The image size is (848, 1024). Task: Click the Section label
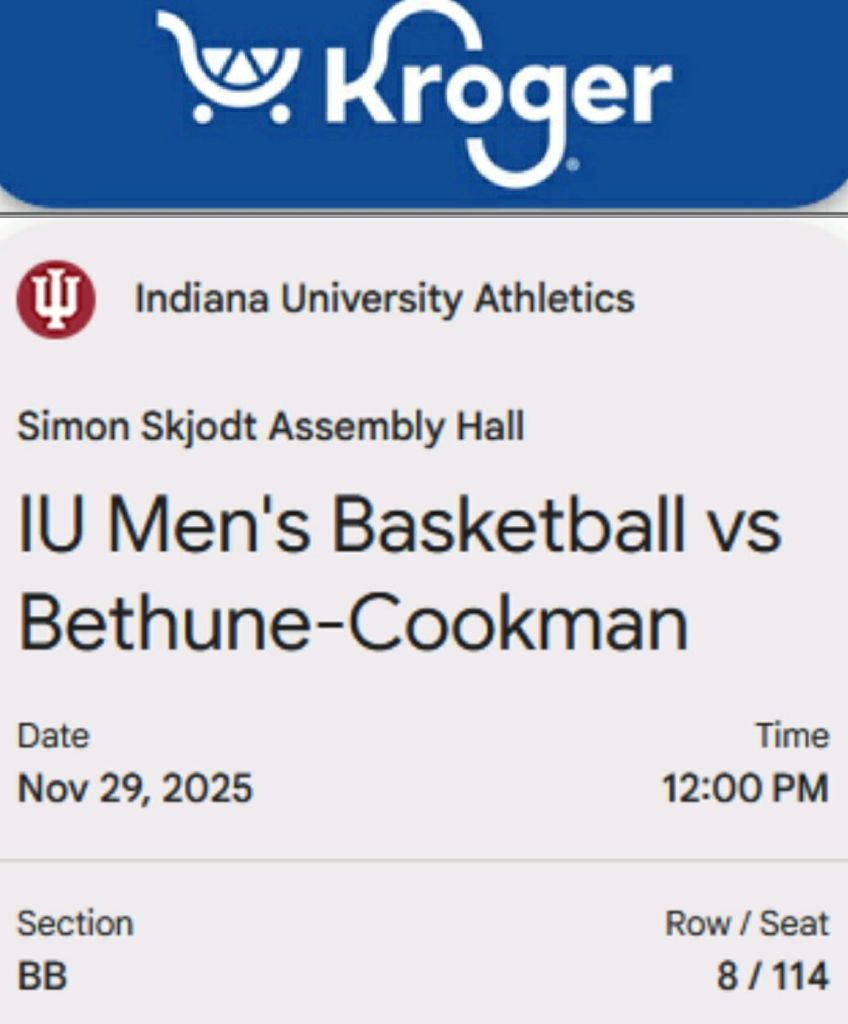(x=74, y=923)
